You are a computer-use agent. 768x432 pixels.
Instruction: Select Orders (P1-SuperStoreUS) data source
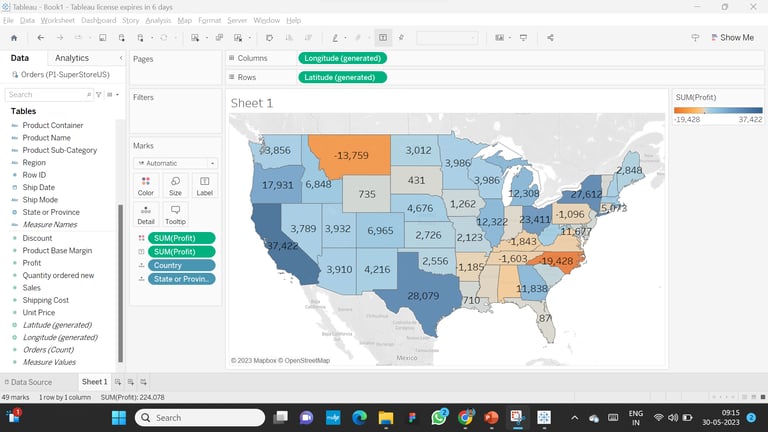point(61,74)
